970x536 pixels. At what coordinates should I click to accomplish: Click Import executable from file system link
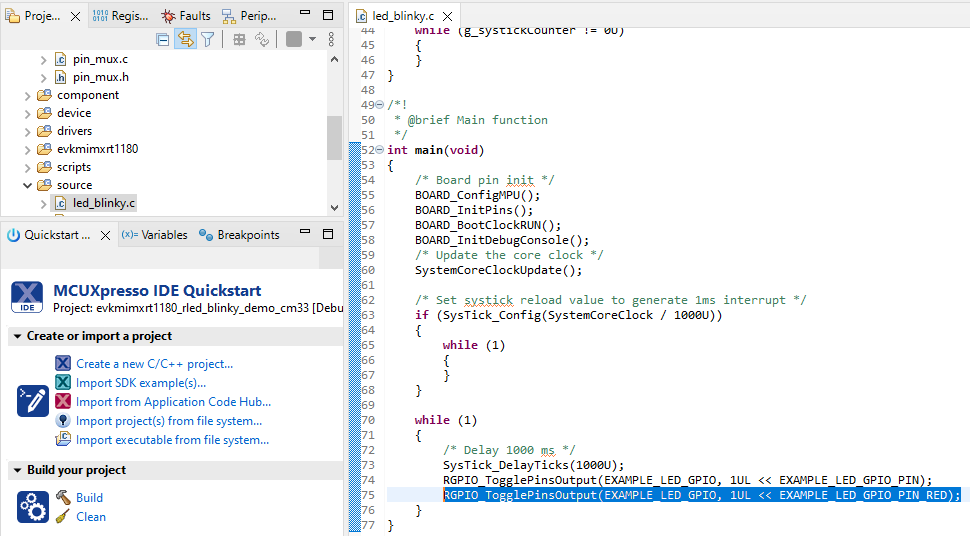coord(172,440)
